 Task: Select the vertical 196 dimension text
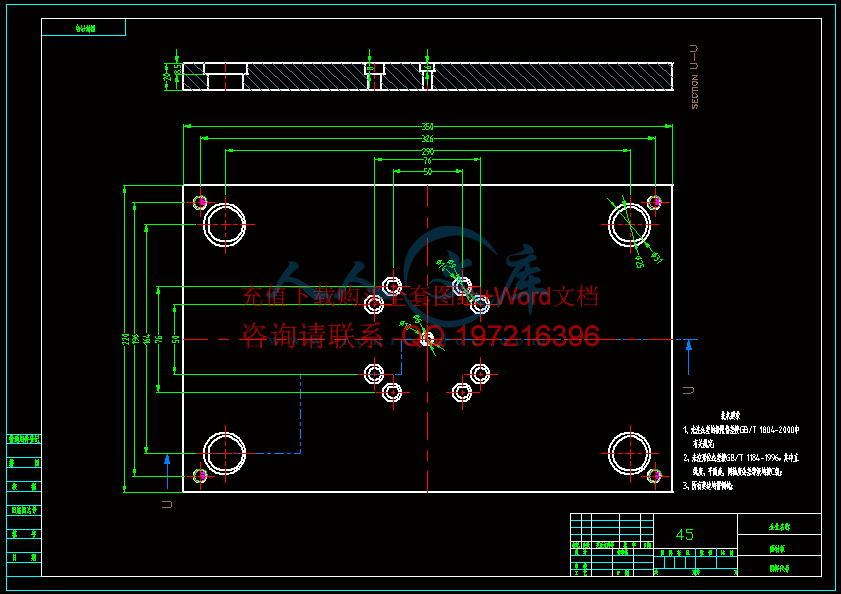135,339
